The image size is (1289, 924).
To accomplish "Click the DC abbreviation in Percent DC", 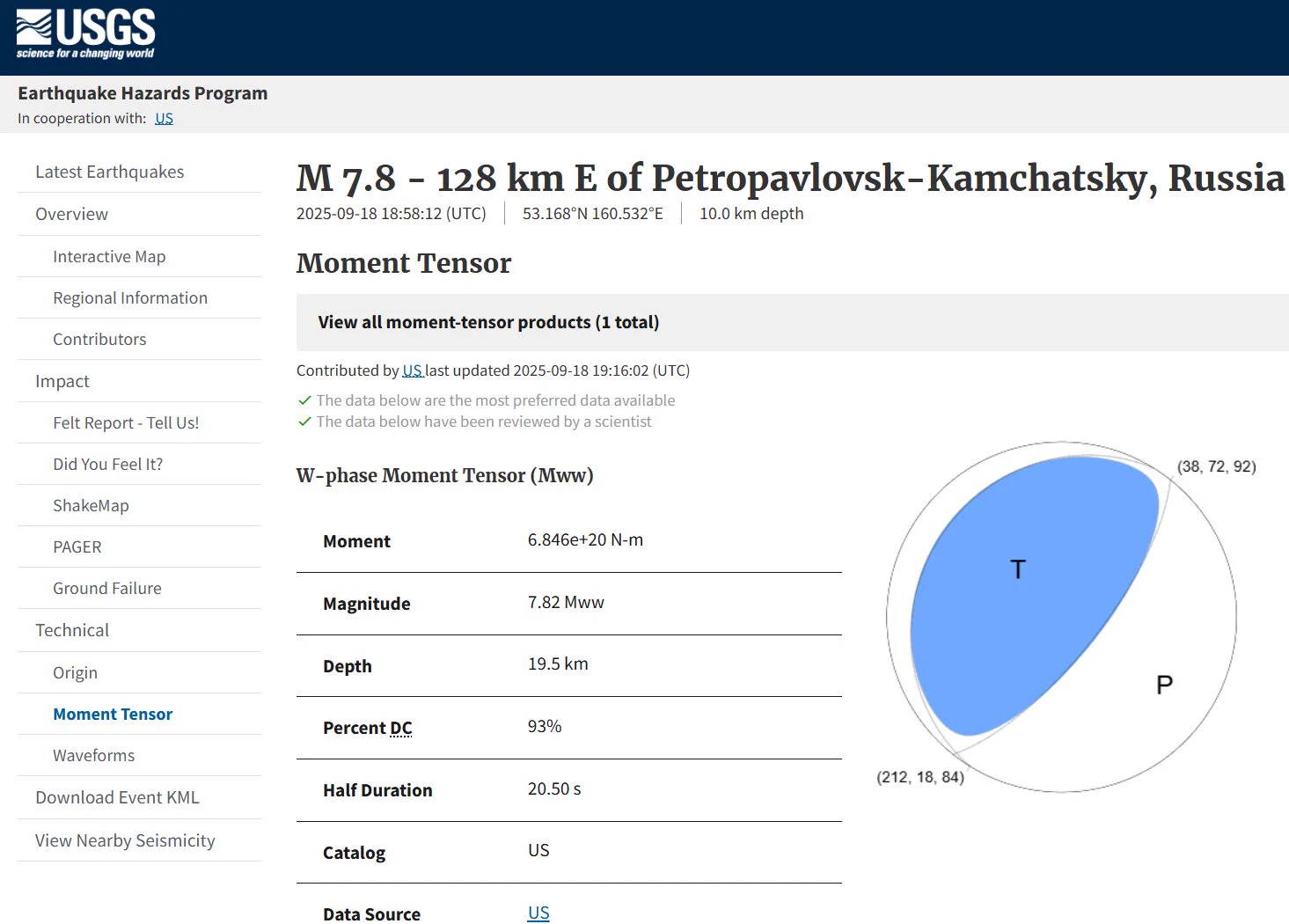I will coord(400,728).
